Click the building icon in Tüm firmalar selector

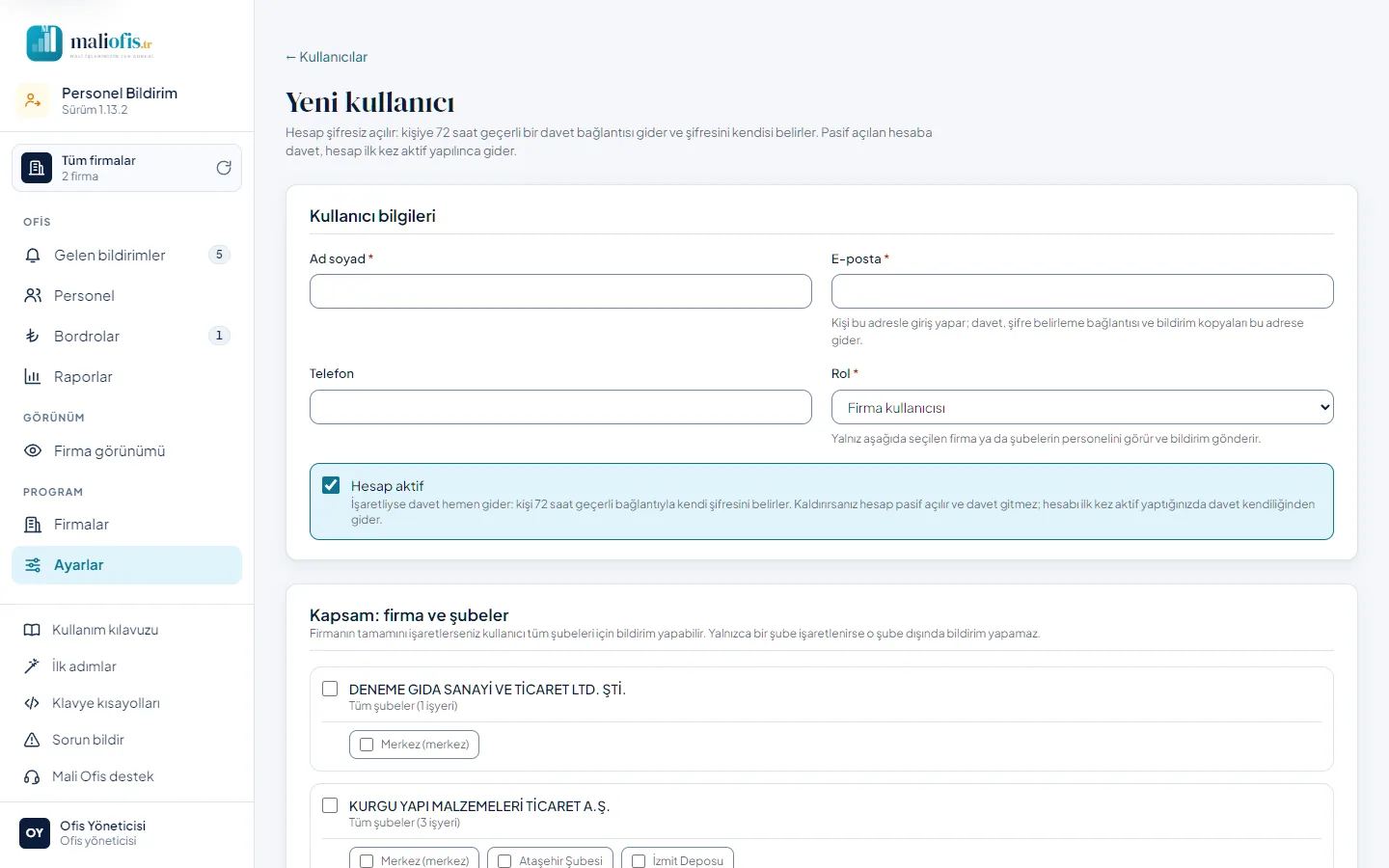(x=37, y=168)
